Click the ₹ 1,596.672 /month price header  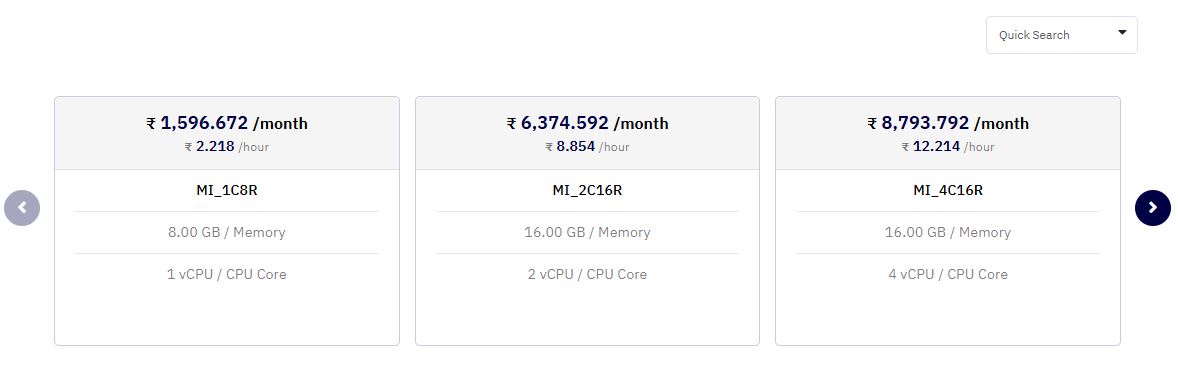pyautogui.click(x=227, y=123)
